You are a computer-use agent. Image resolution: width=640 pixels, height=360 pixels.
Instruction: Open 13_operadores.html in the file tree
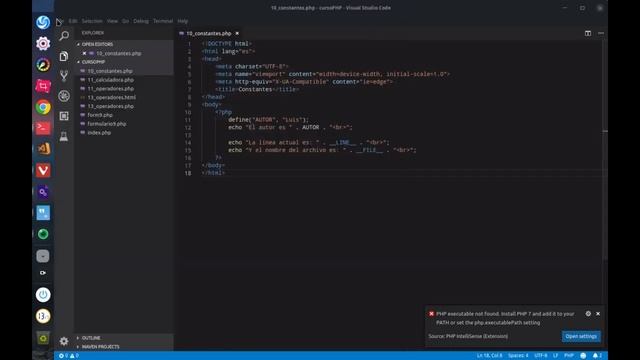pyautogui.click(x=111, y=97)
